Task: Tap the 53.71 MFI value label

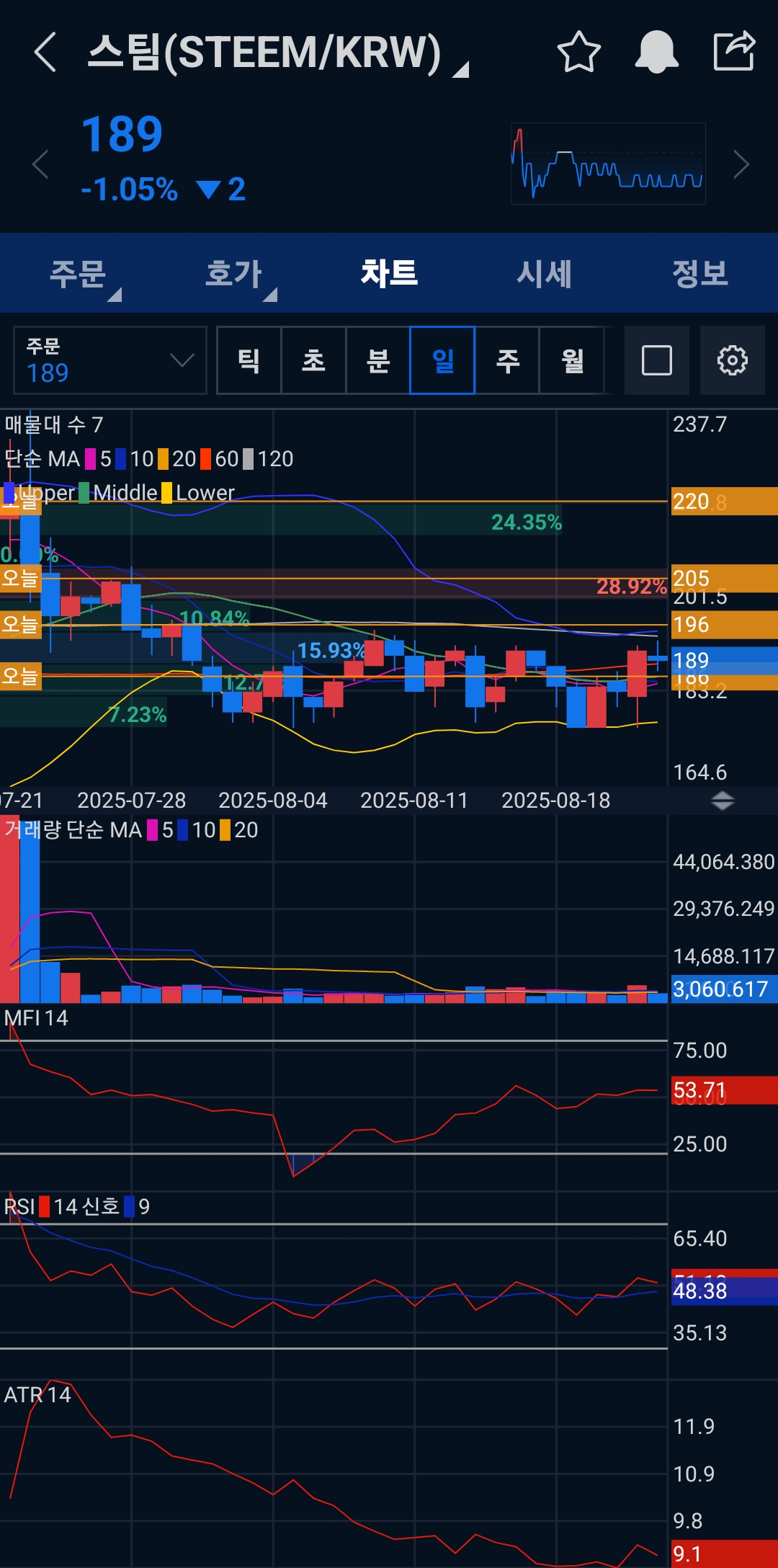Action: point(724,1090)
